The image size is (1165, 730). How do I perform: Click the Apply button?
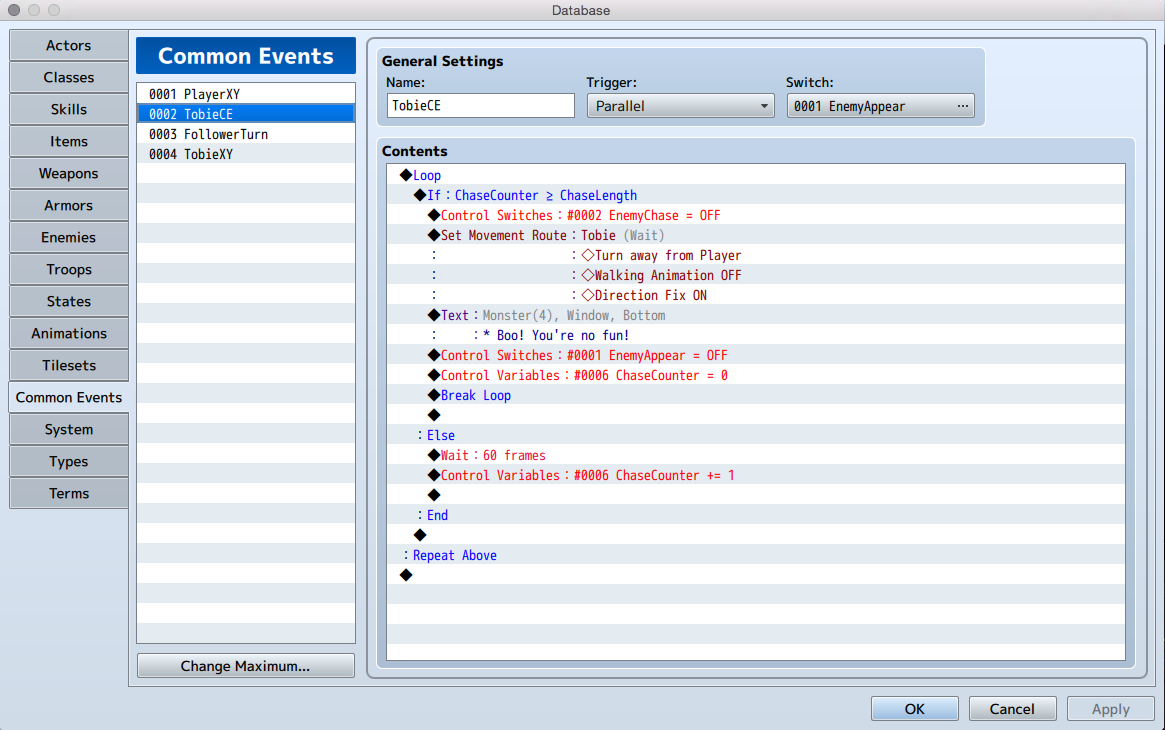point(1110,708)
